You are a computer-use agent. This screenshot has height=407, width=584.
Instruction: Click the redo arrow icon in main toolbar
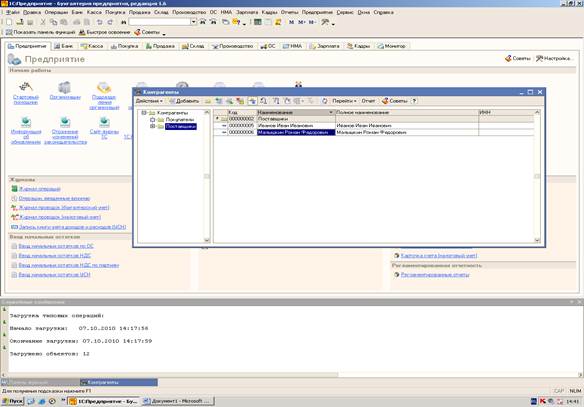(110, 22)
